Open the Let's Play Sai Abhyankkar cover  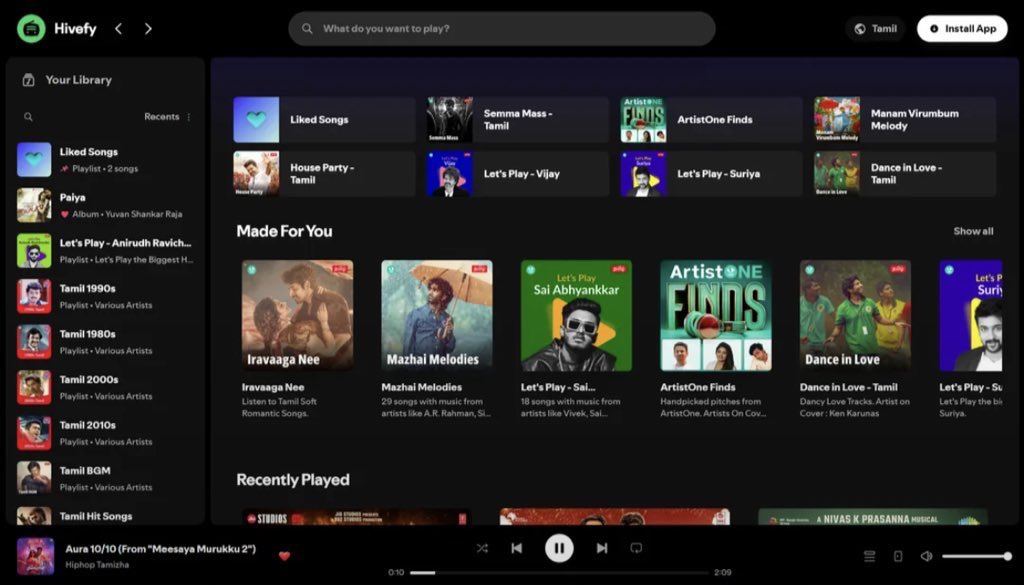click(576, 315)
